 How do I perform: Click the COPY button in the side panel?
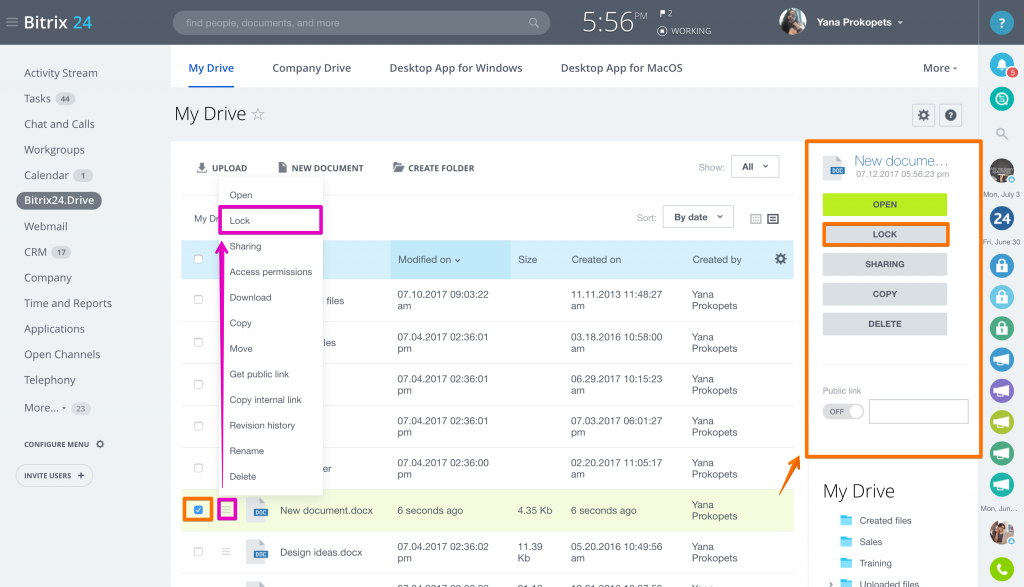point(884,294)
